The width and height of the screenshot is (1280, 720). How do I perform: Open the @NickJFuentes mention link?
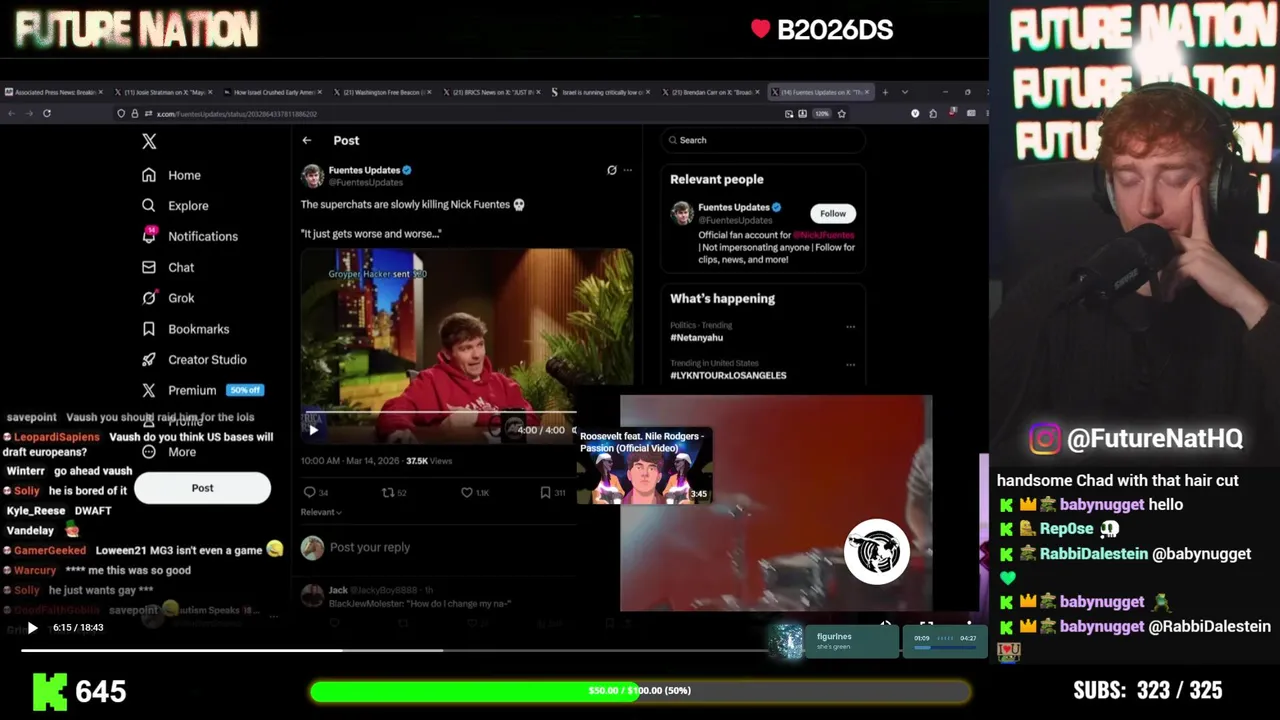pos(824,235)
